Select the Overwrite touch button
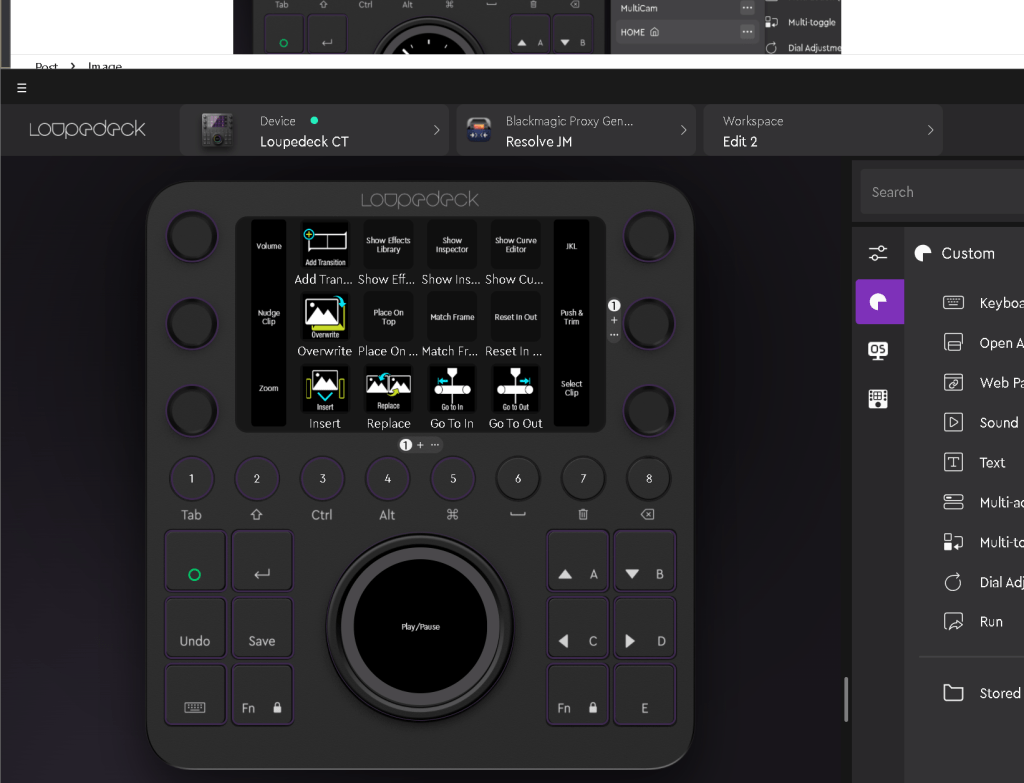 point(325,317)
